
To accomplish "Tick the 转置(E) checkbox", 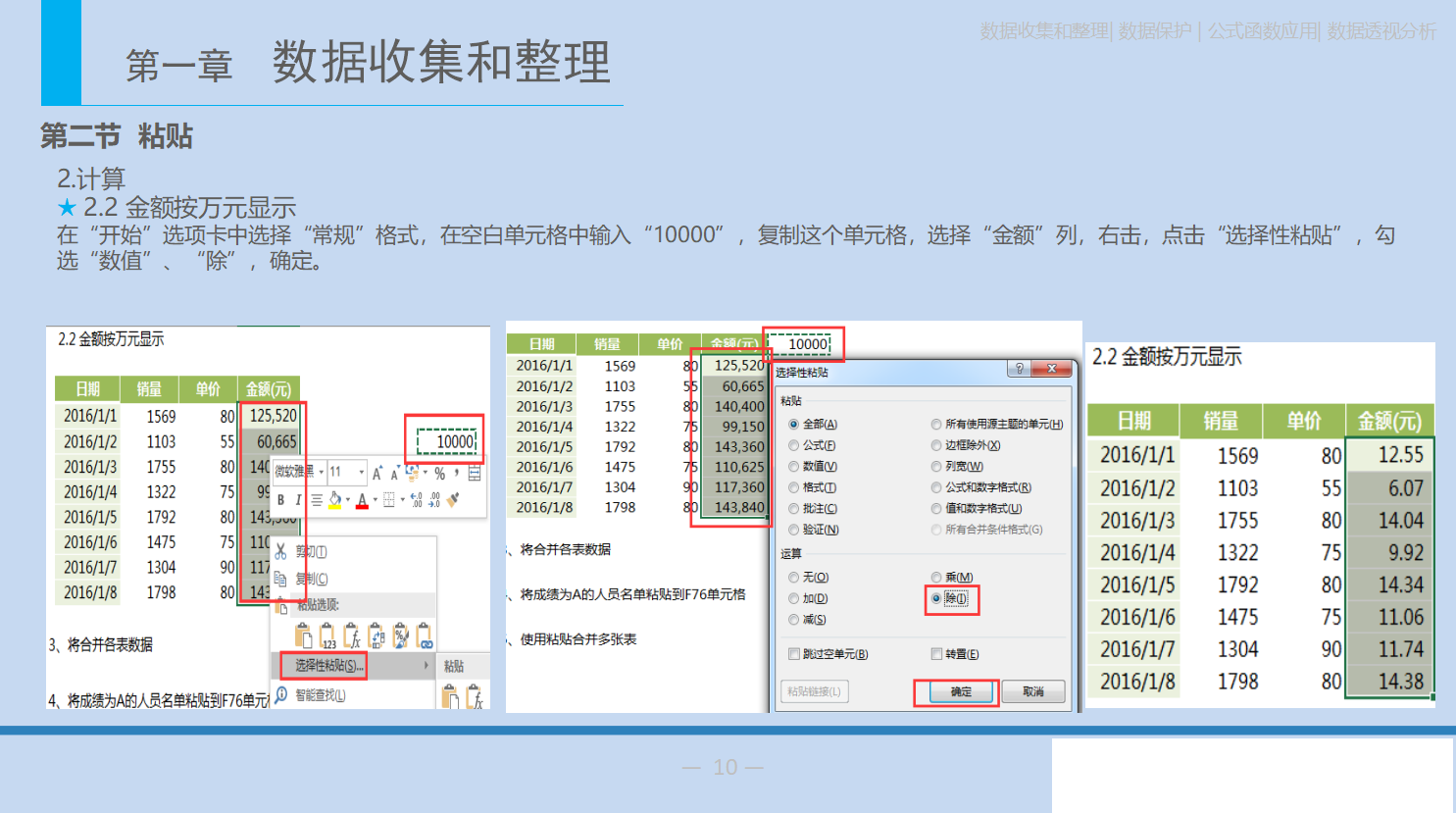I will (x=936, y=654).
